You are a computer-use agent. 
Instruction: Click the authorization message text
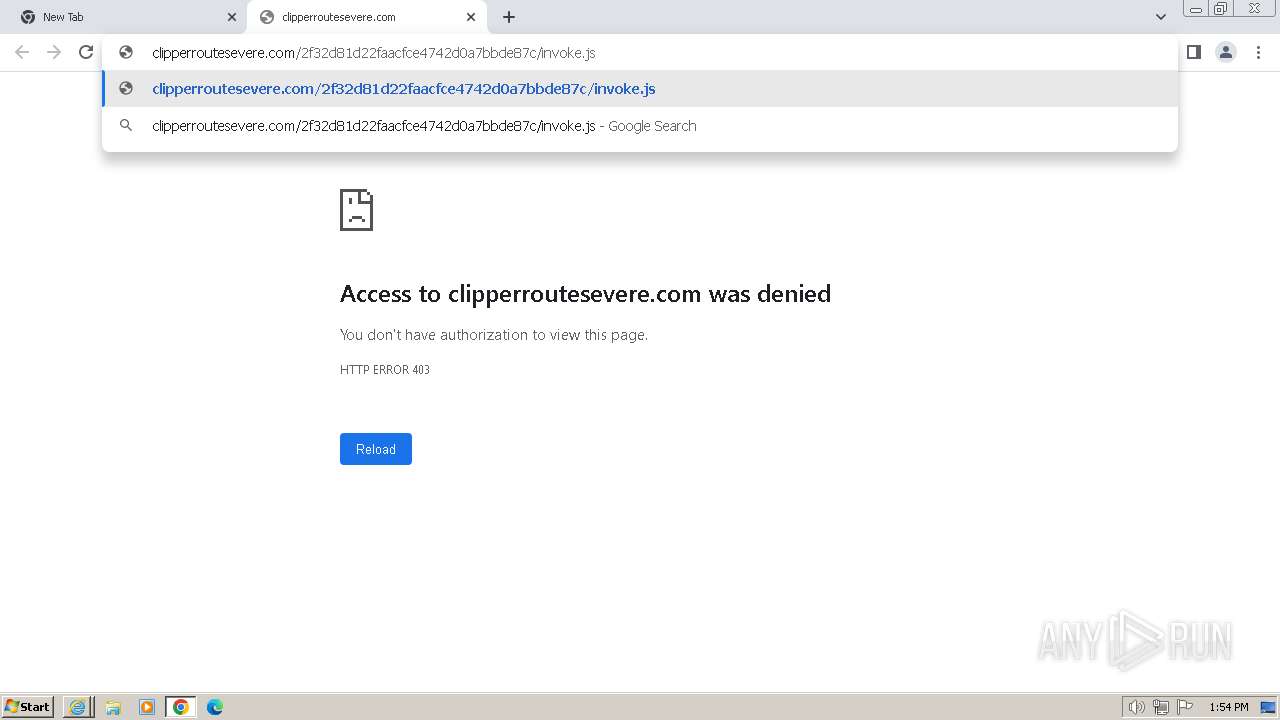coord(494,335)
